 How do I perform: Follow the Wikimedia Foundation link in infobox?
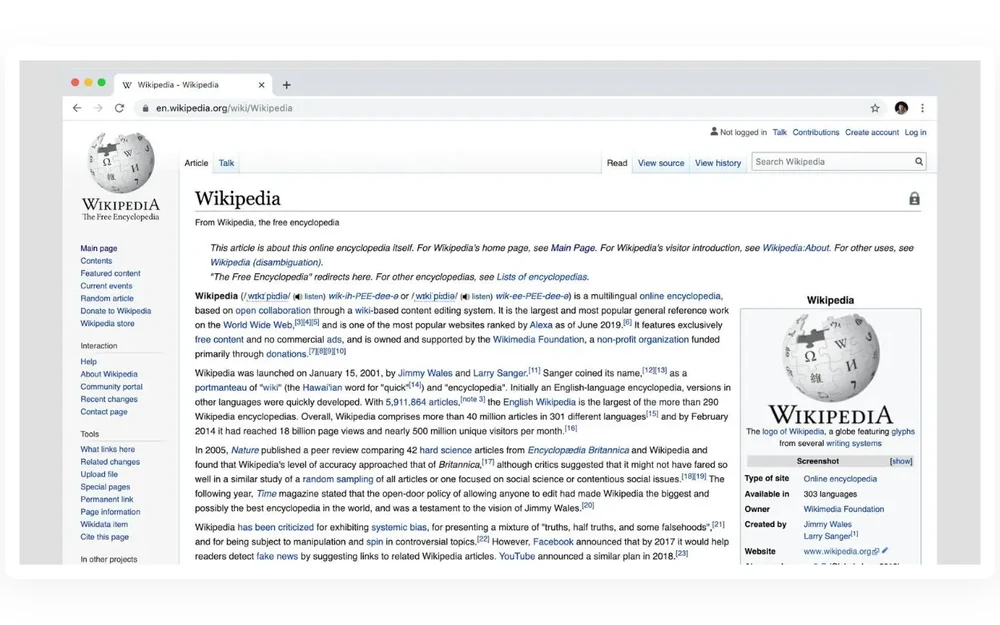tap(844, 509)
